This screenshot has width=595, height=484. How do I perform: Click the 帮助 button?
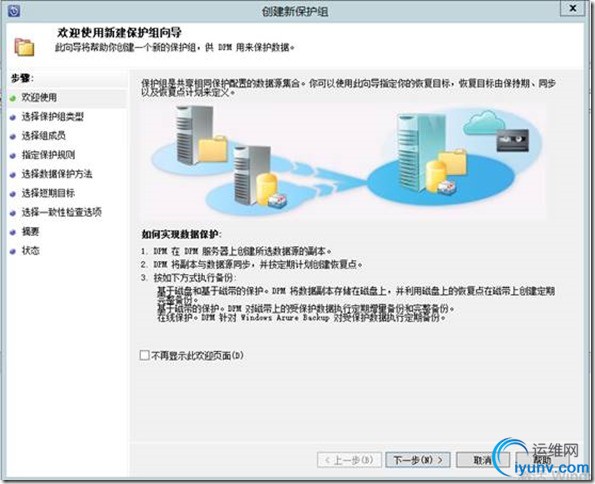tap(542, 460)
